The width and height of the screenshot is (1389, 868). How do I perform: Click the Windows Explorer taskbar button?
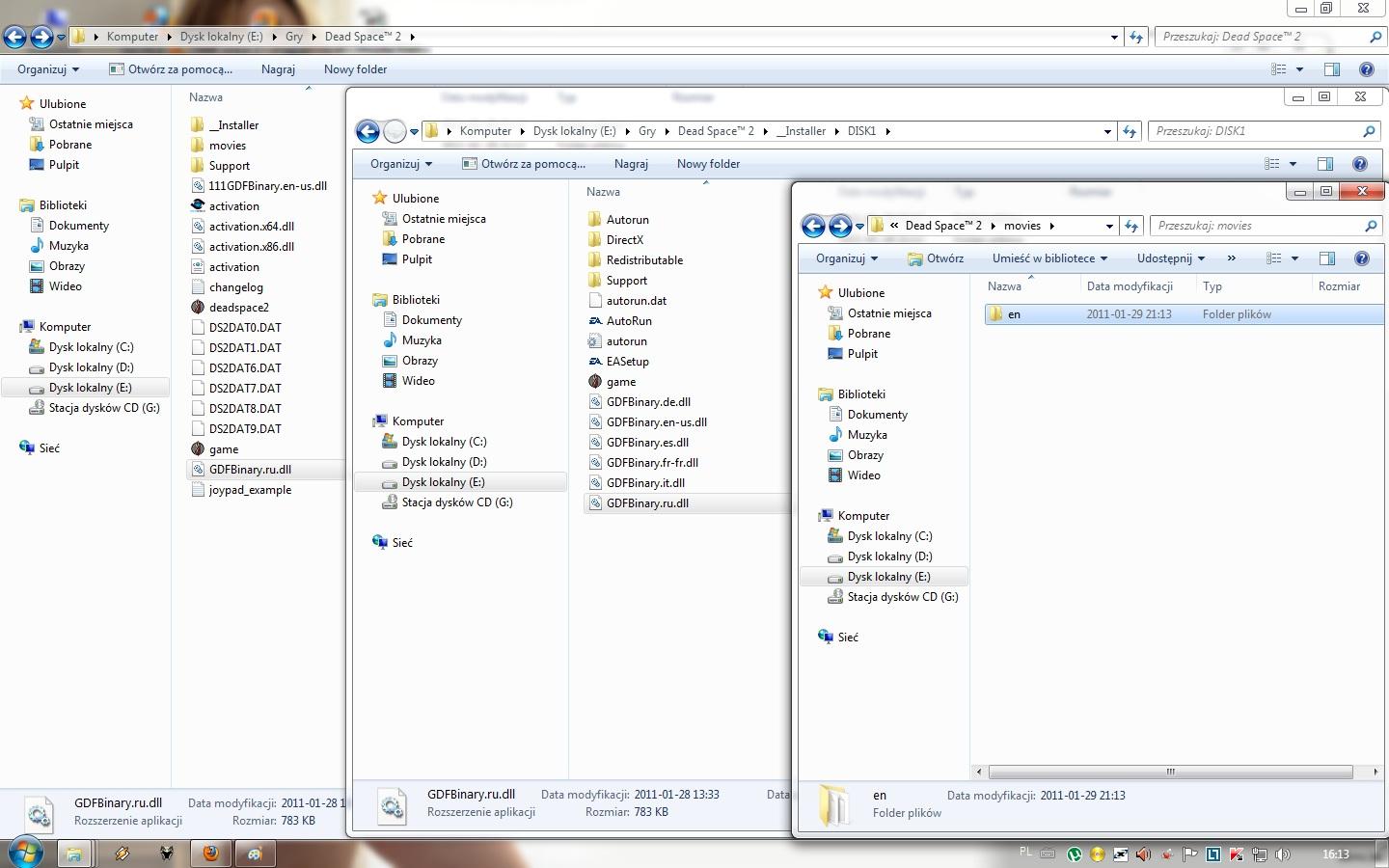point(73,854)
